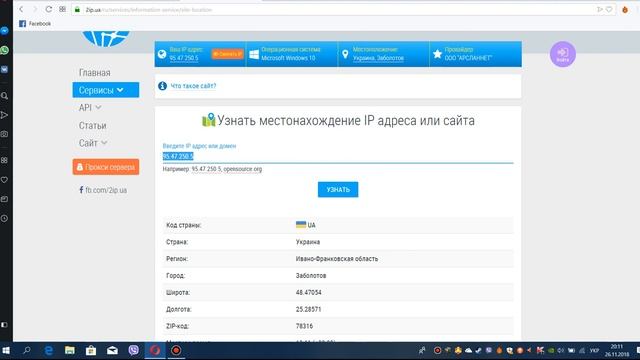Open the bookmarks heart in sidebar
The height and width of the screenshot is (360, 640).
tap(4, 180)
